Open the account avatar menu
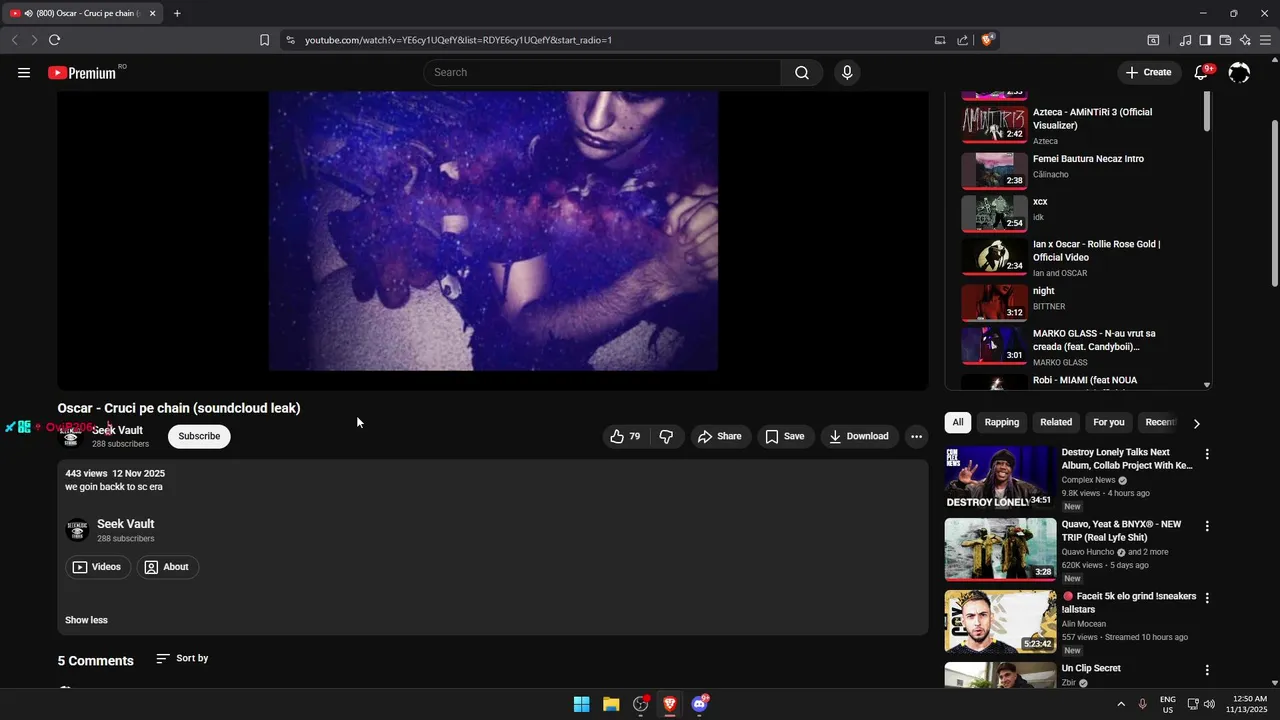The height and width of the screenshot is (720, 1280). [x=1239, y=72]
